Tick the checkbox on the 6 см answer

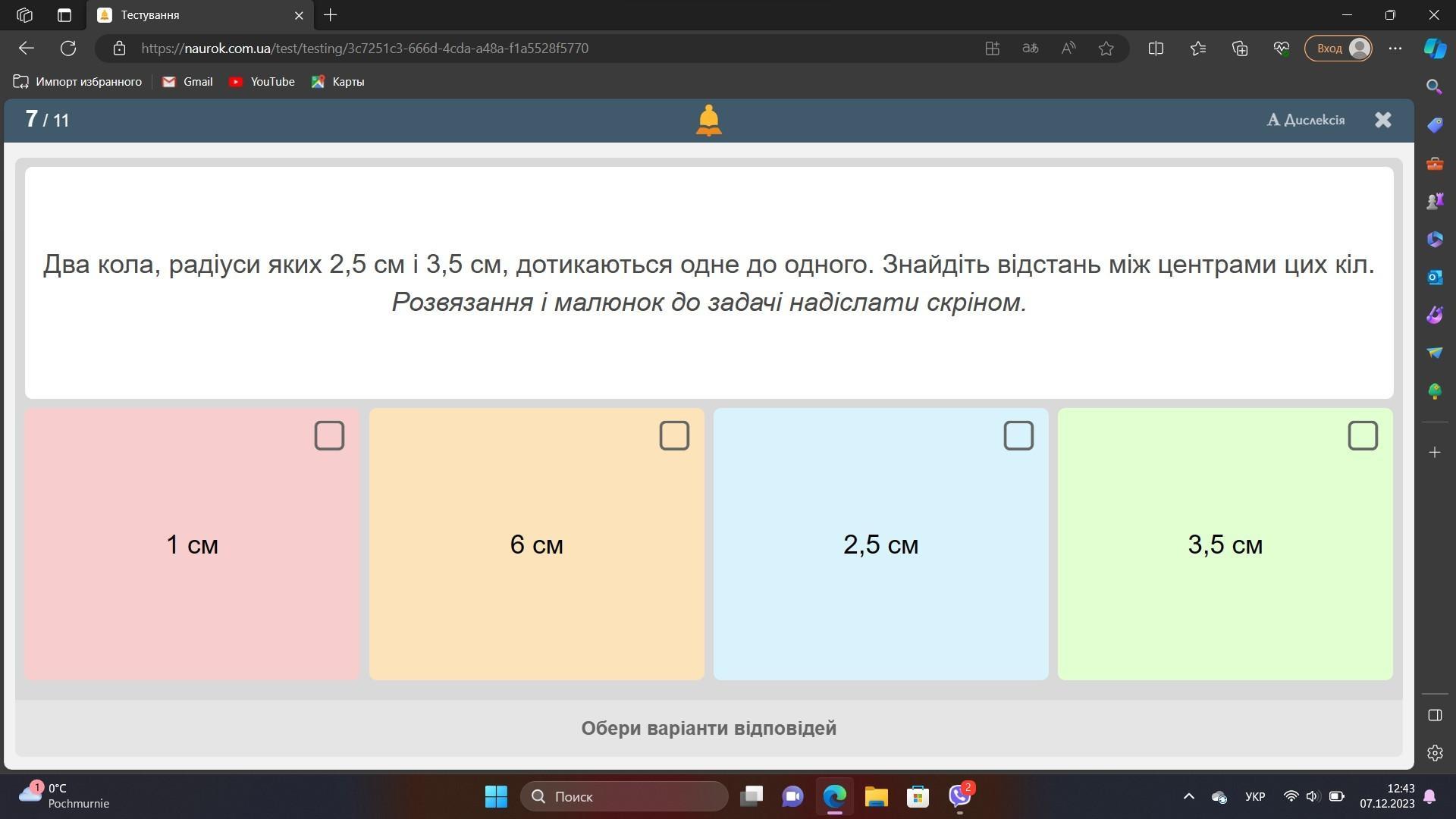(674, 436)
